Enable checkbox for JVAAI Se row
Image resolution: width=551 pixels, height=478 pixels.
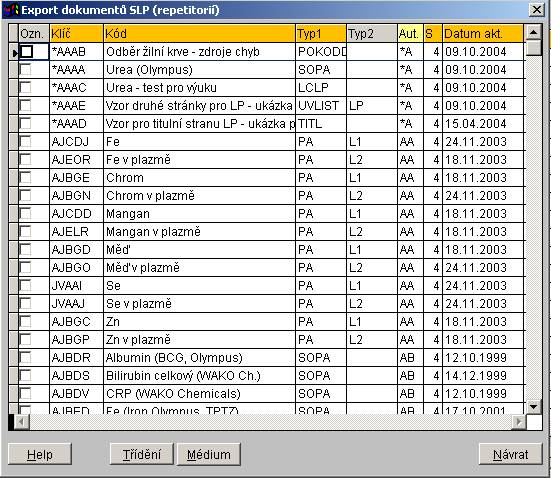click(25, 285)
